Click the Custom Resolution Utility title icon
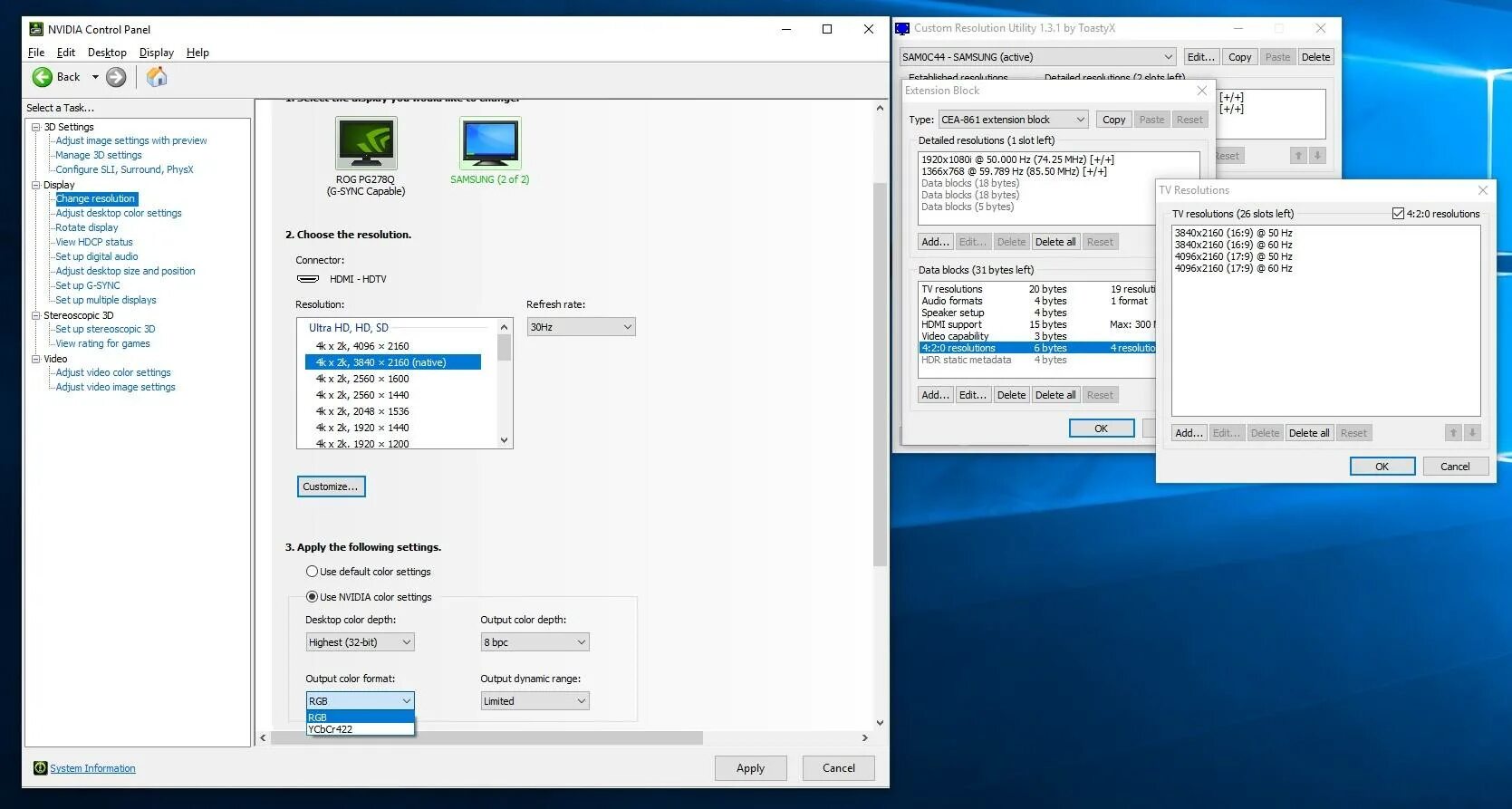The width and height of the screenshot is (1512, 809). tap(902, 28)
